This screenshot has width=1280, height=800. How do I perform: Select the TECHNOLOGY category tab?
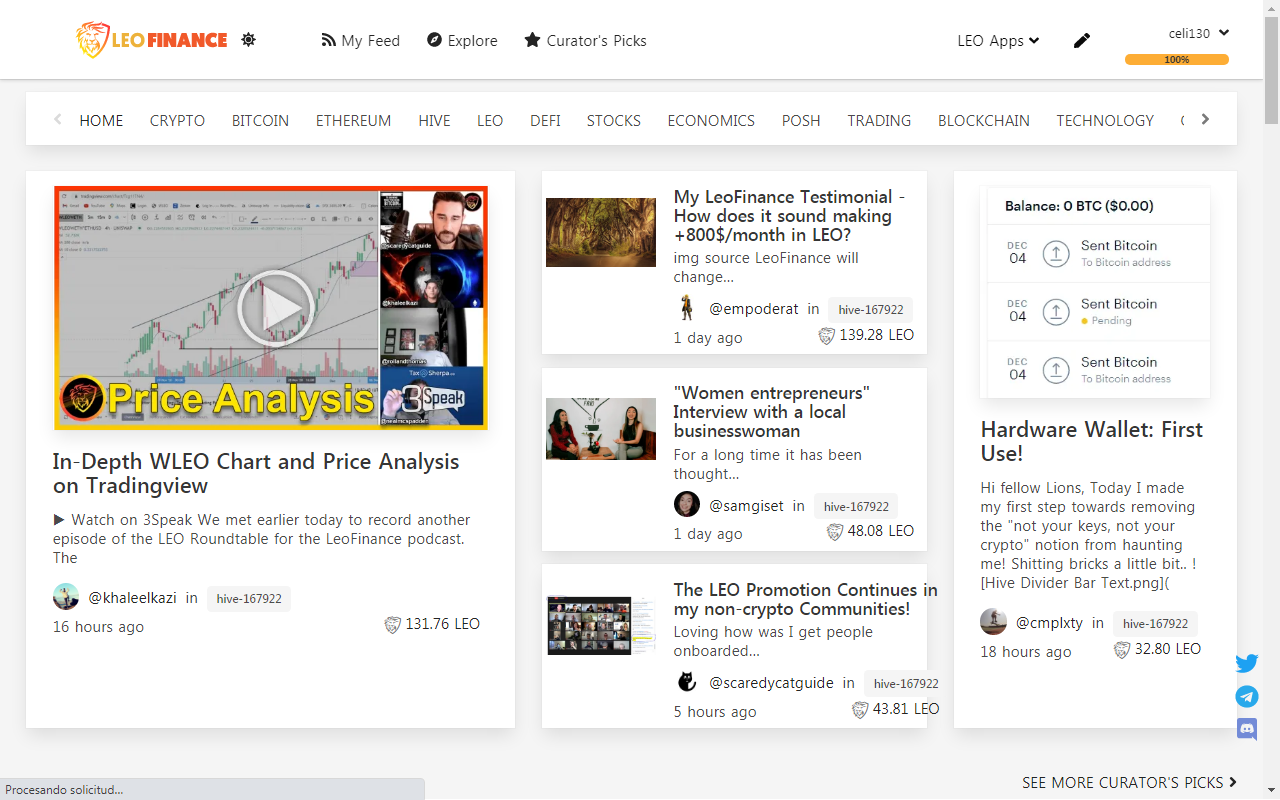click(x=1105, y=121)
